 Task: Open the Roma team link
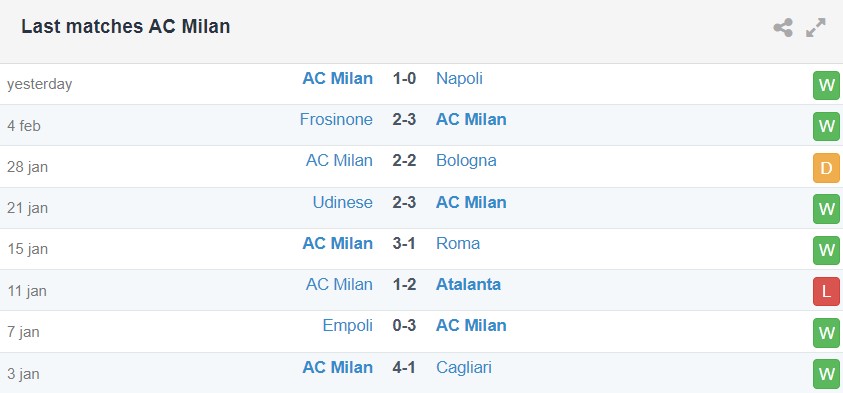tap(458, 244)
